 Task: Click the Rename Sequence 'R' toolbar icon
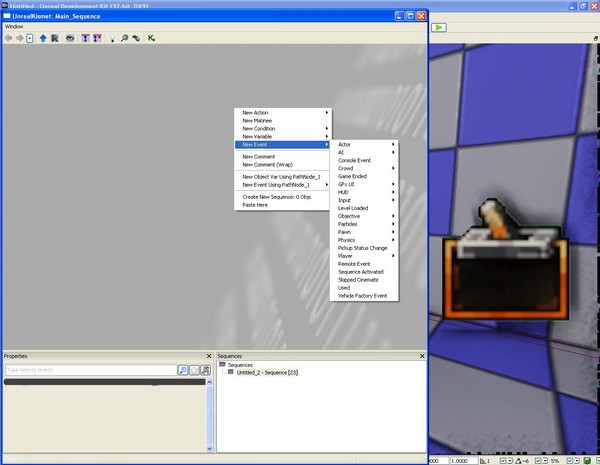pos(55,38)
